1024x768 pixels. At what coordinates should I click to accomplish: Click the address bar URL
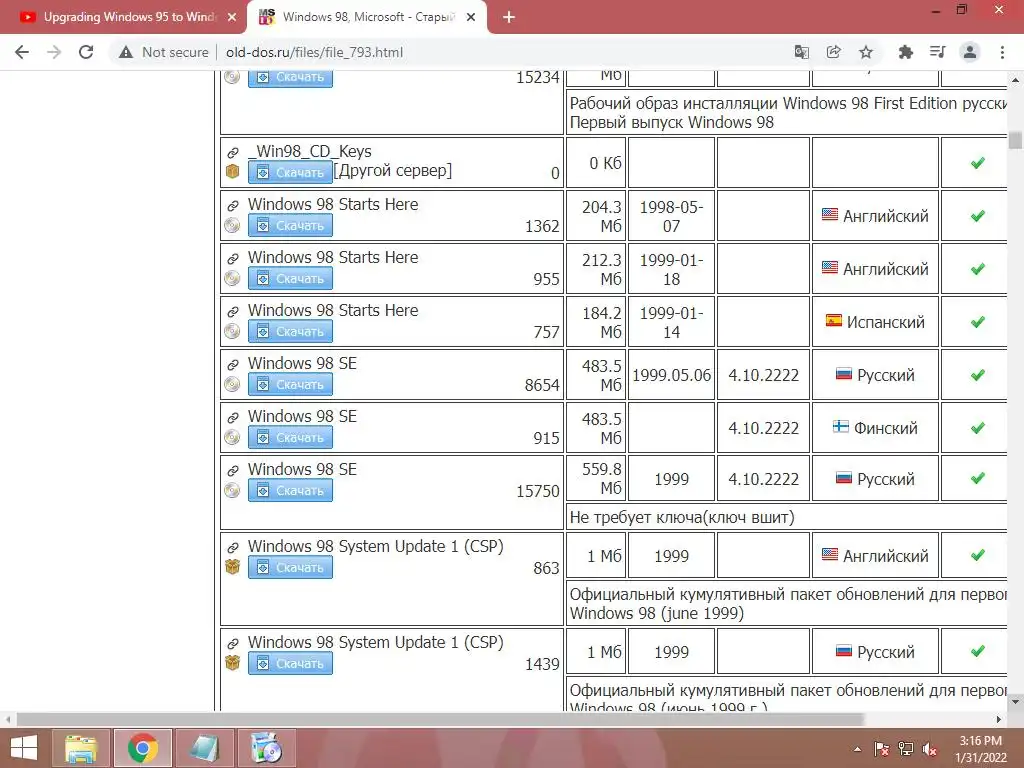(314, 52)
